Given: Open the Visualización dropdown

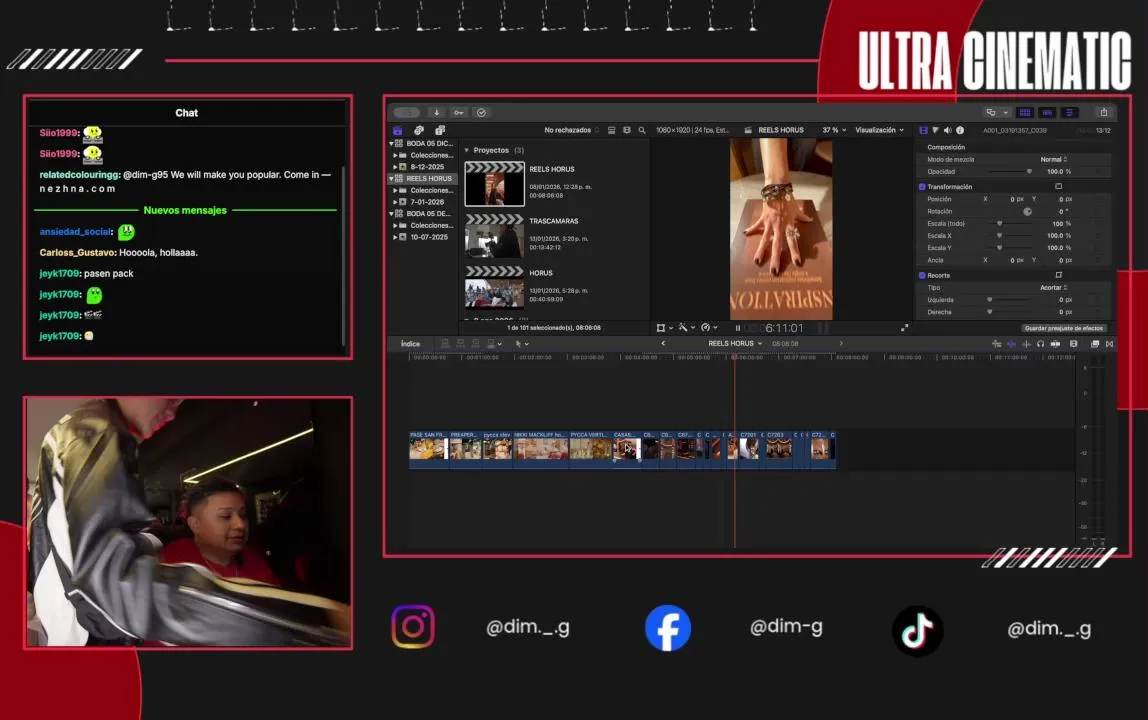Looking at the screenshot, I should pos(879,130).
